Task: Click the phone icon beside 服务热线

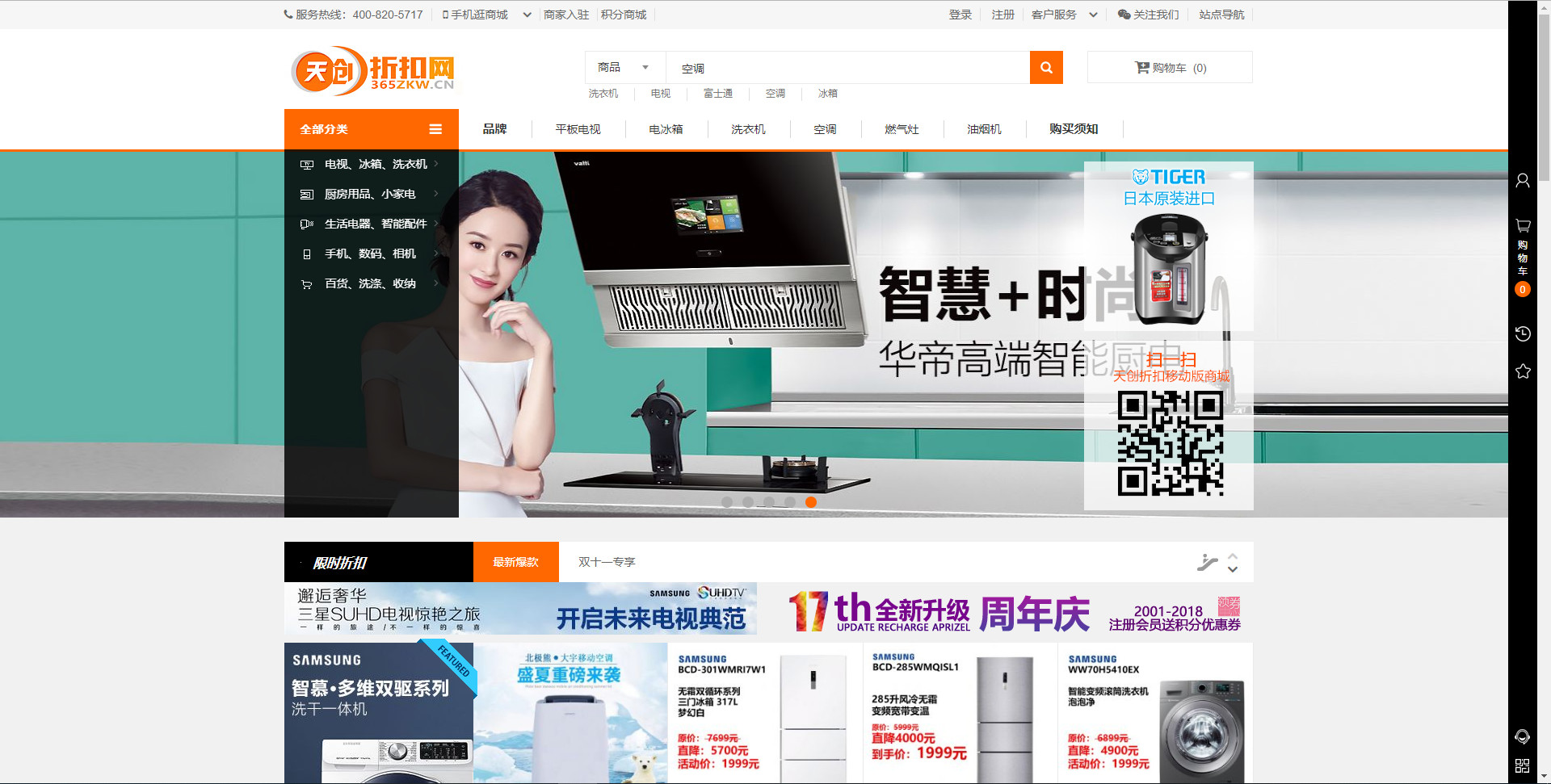Action: [288, 15]
